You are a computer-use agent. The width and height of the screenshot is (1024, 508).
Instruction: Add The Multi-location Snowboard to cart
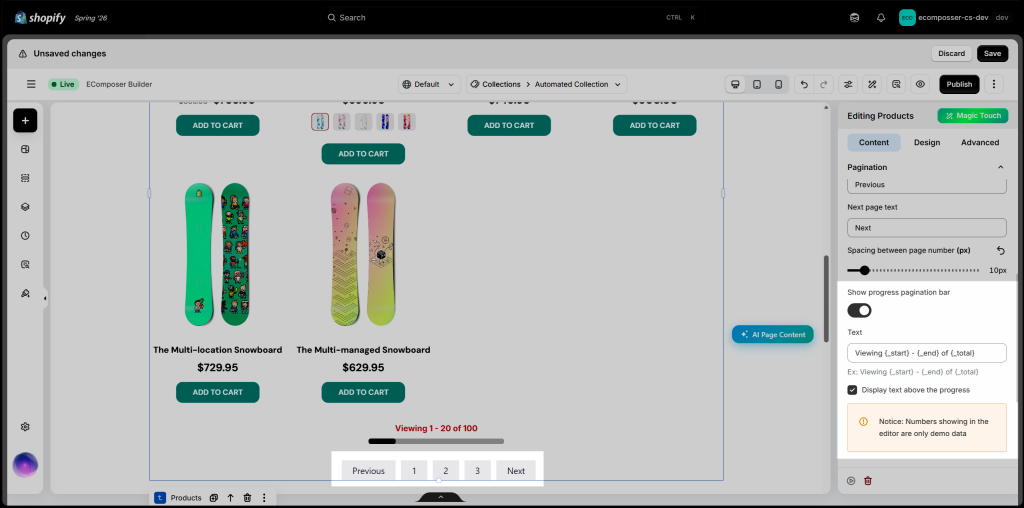pos(217,392)
